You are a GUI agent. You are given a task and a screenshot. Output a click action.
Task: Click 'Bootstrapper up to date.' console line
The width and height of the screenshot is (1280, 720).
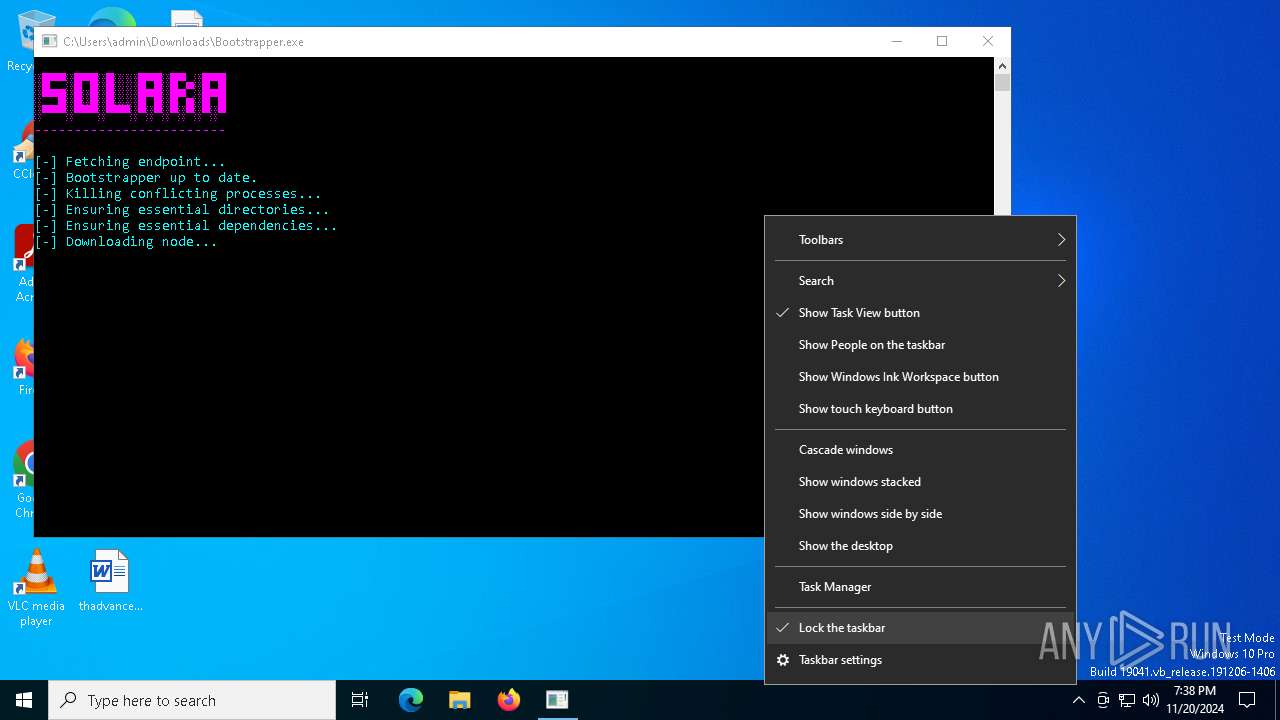click(x=146, y=178)
